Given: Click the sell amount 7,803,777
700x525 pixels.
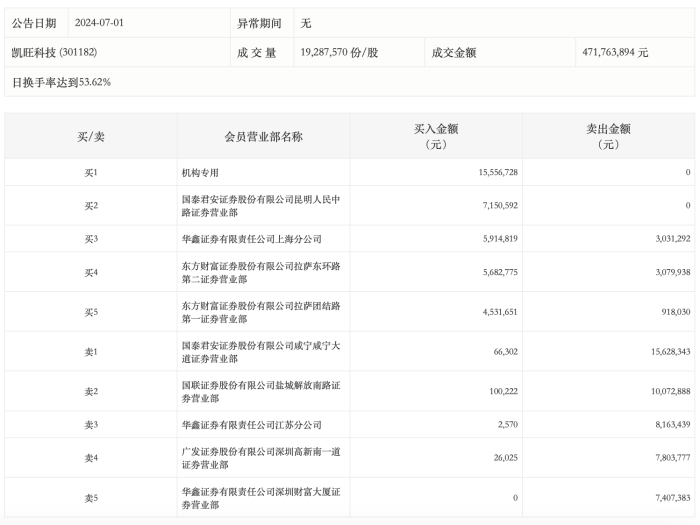Looking at the screenshot, I should click(x=673, y=458).
